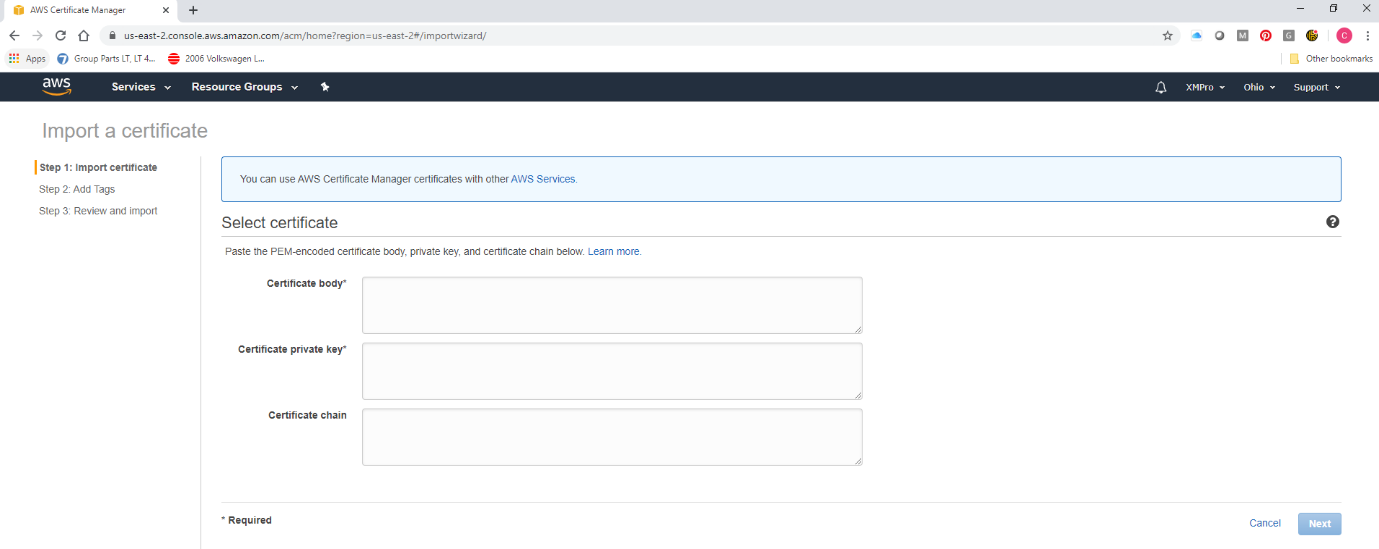Click the Cancel link

pos(1265,523)
